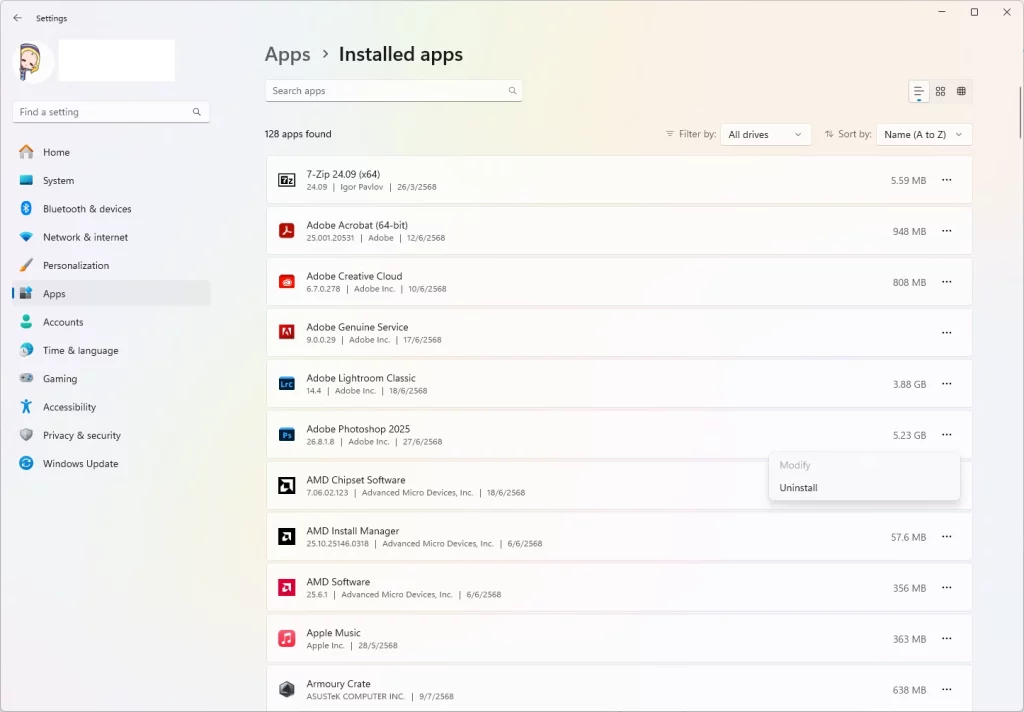Click the magnifier in Find a setting
Image resolution: width=1024 pixels, height=712 pixels.
[197, 112]
